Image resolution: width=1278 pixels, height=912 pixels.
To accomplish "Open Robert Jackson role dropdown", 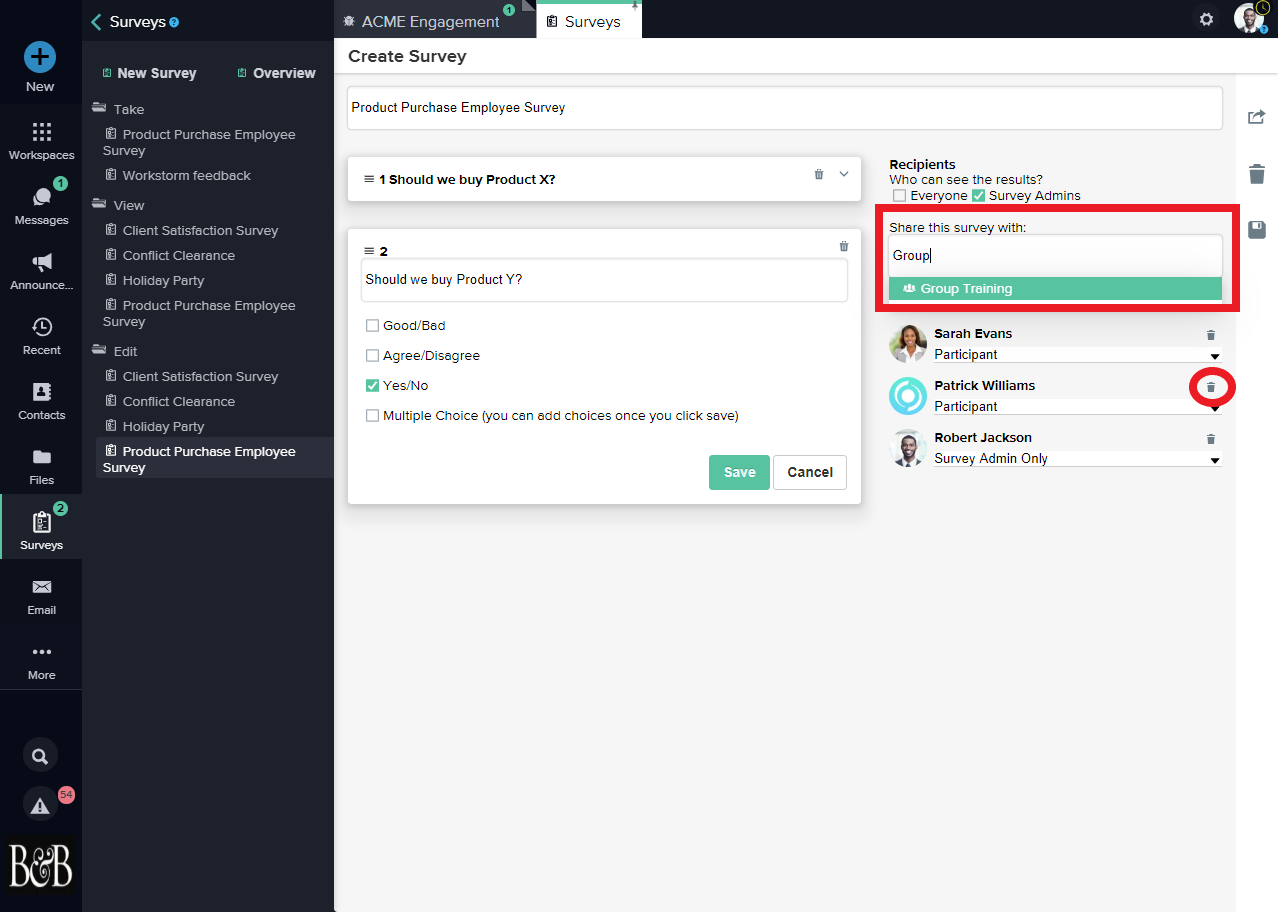I will click(x=1078, y=459).
